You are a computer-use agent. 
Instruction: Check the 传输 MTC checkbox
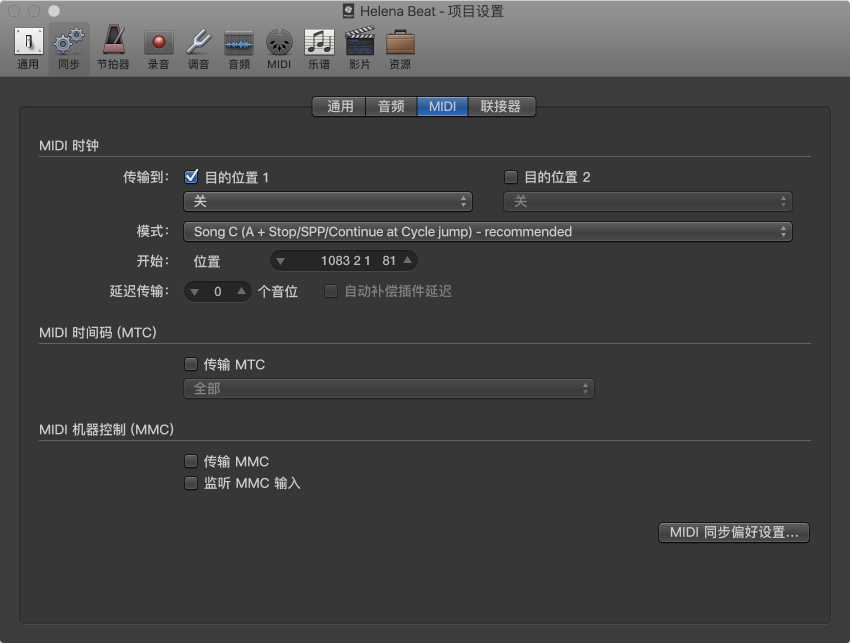point(191,364)
